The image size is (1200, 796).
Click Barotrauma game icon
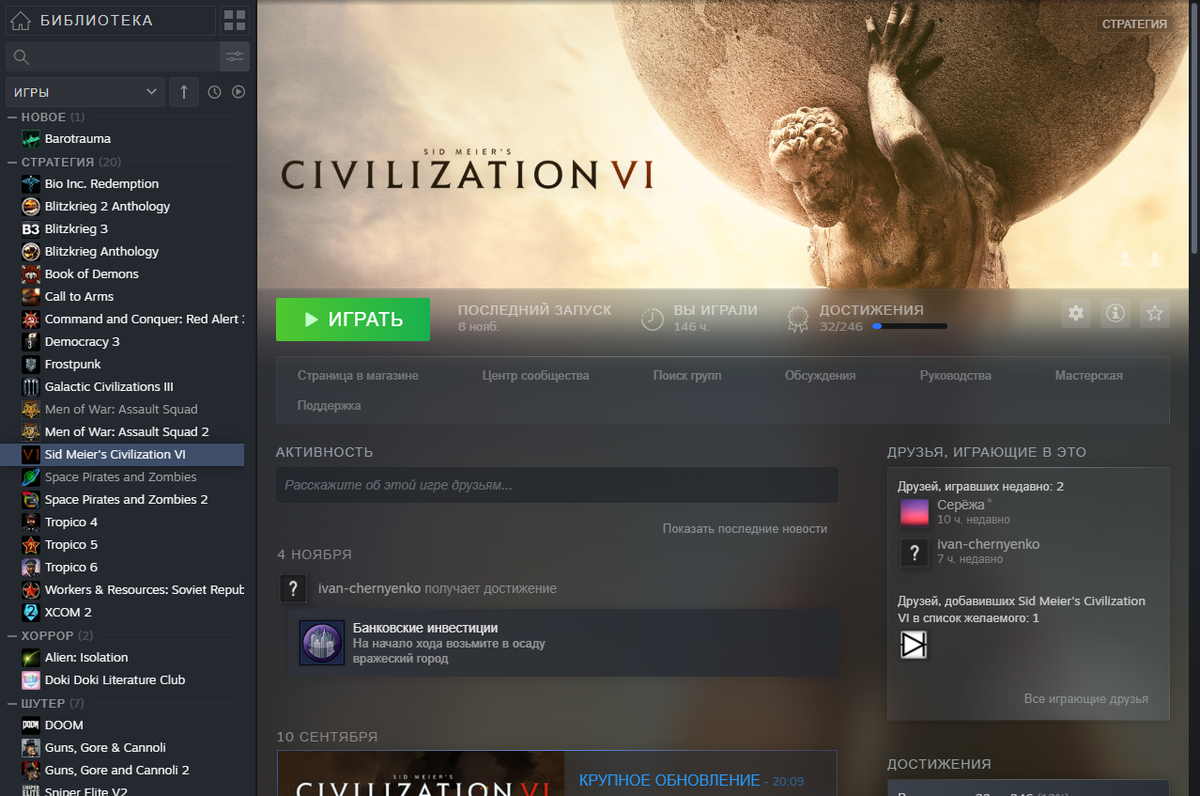click(x=31, y=139)
